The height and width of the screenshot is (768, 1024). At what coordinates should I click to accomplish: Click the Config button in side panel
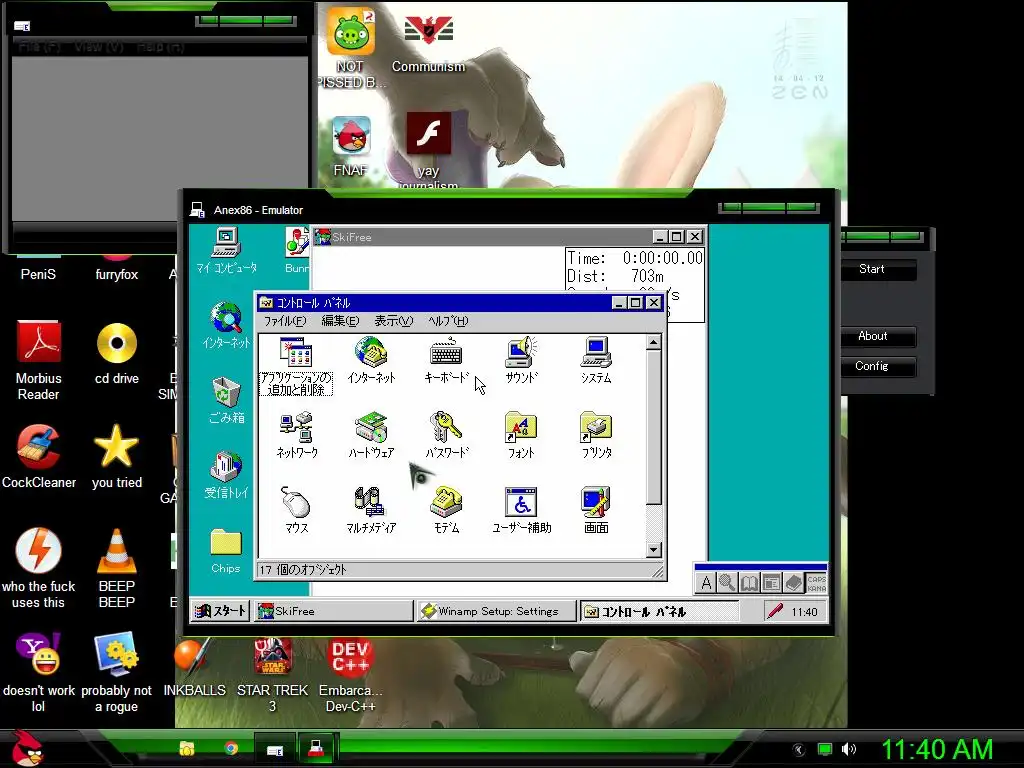[x=872, y=366]
